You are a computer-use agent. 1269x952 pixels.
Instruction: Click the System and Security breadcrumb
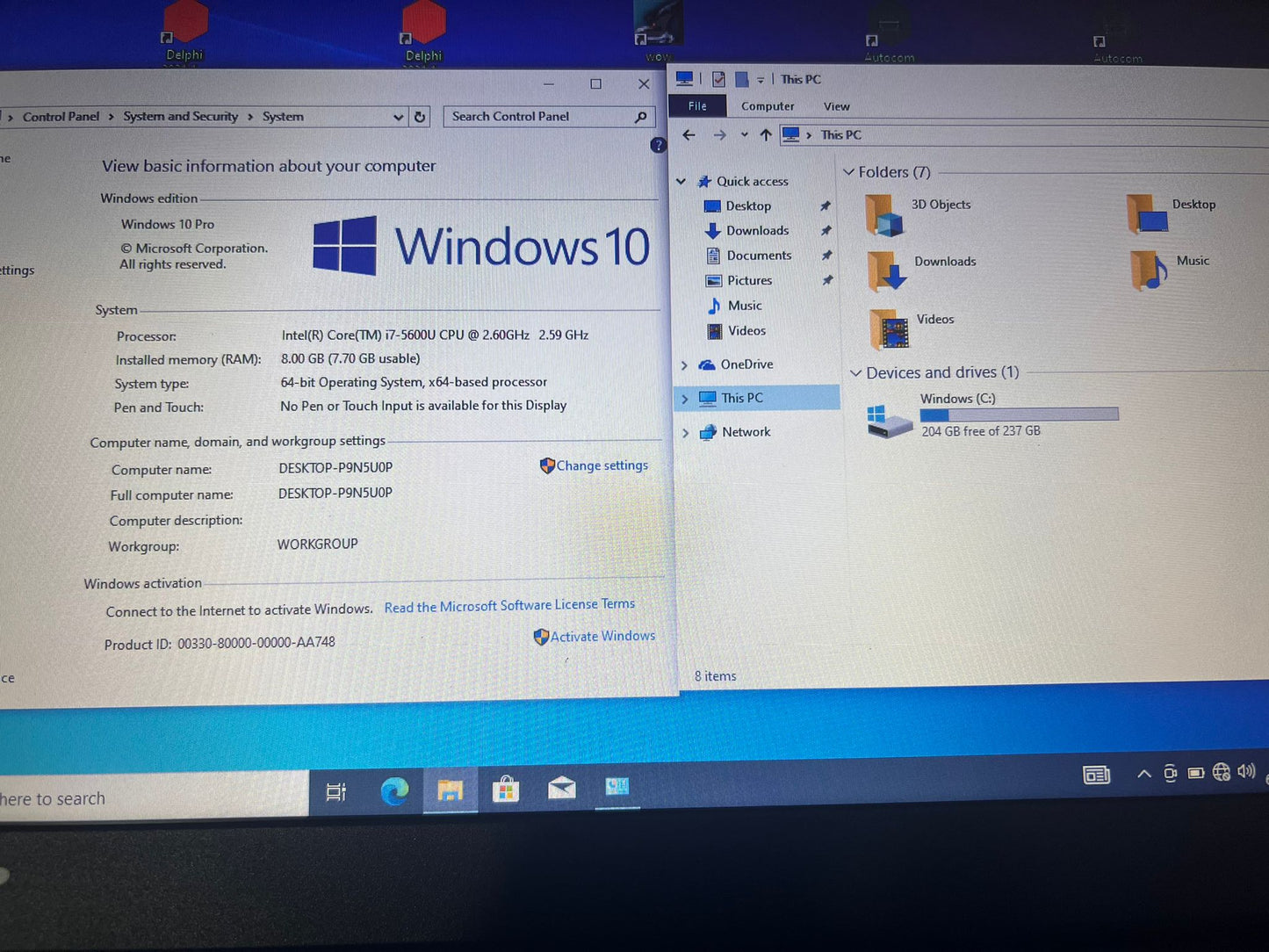pyautogui.click(x=180, y=116)
